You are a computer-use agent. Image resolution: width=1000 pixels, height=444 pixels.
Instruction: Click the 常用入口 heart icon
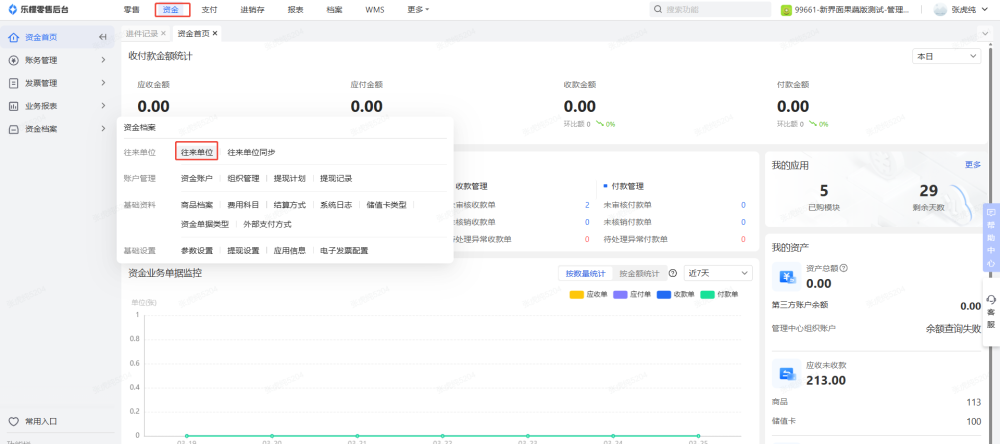click(x=13, y=422)
